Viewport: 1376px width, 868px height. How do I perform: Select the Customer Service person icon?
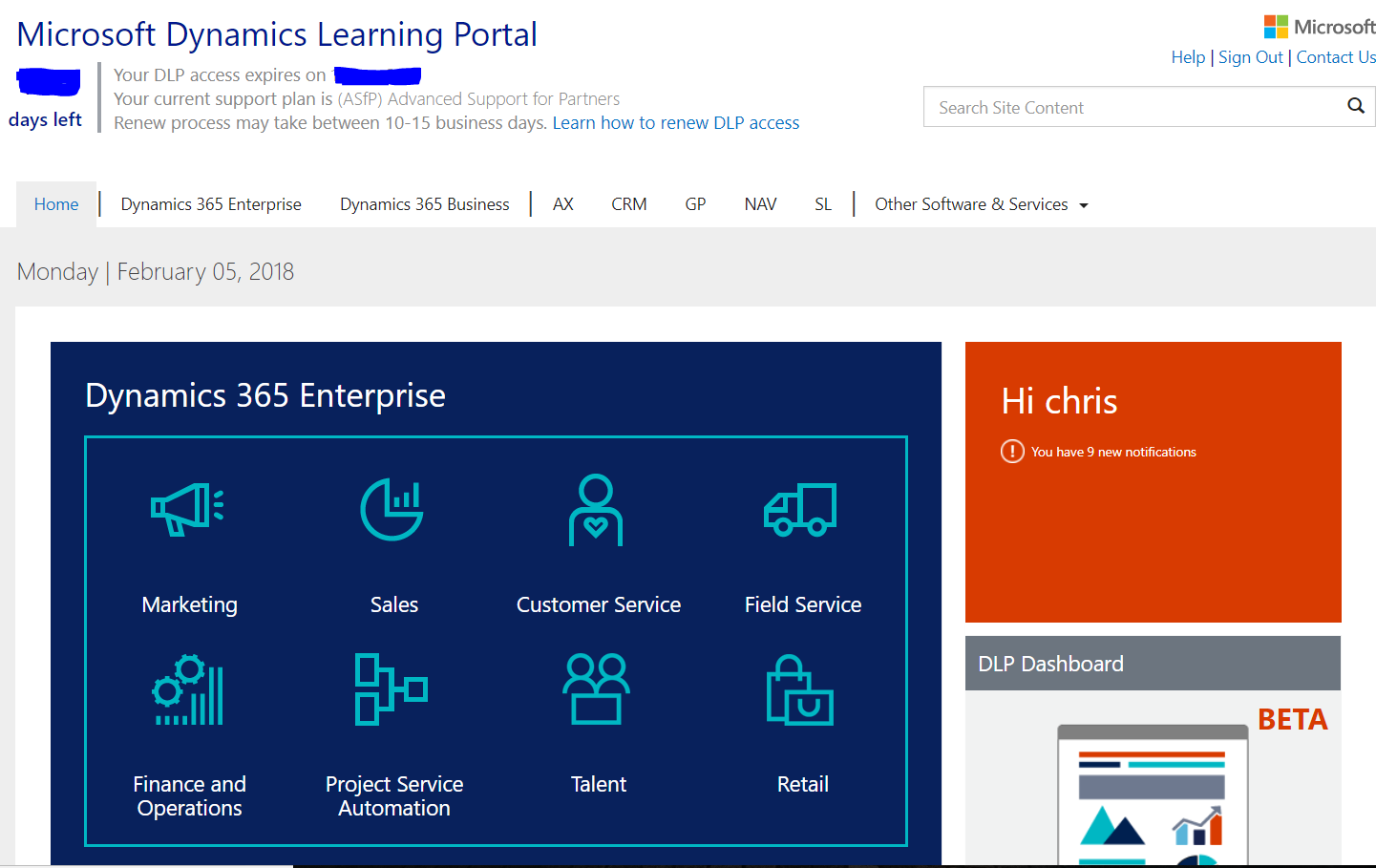596,510
